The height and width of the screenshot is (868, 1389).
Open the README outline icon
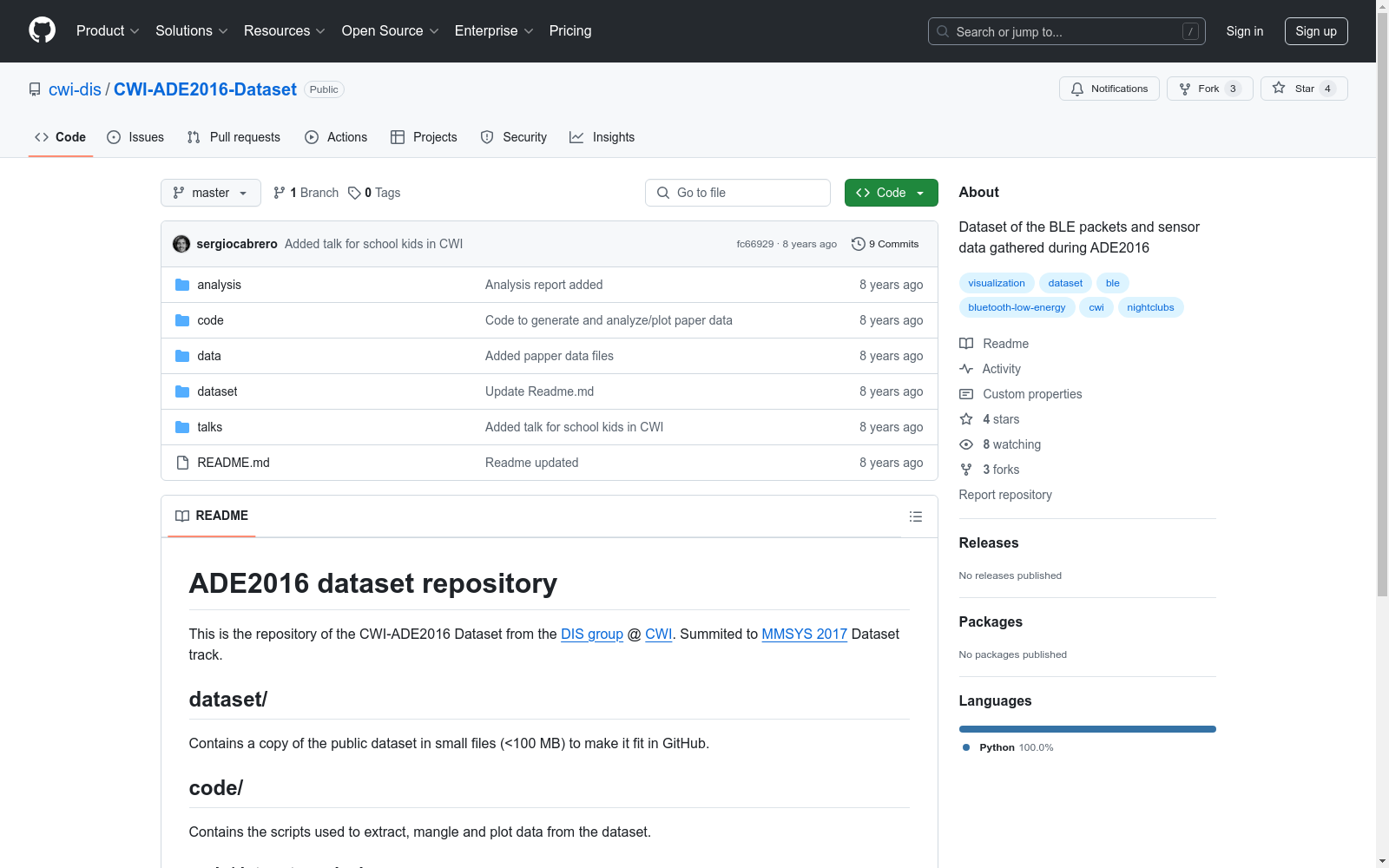tap(915, 516)
